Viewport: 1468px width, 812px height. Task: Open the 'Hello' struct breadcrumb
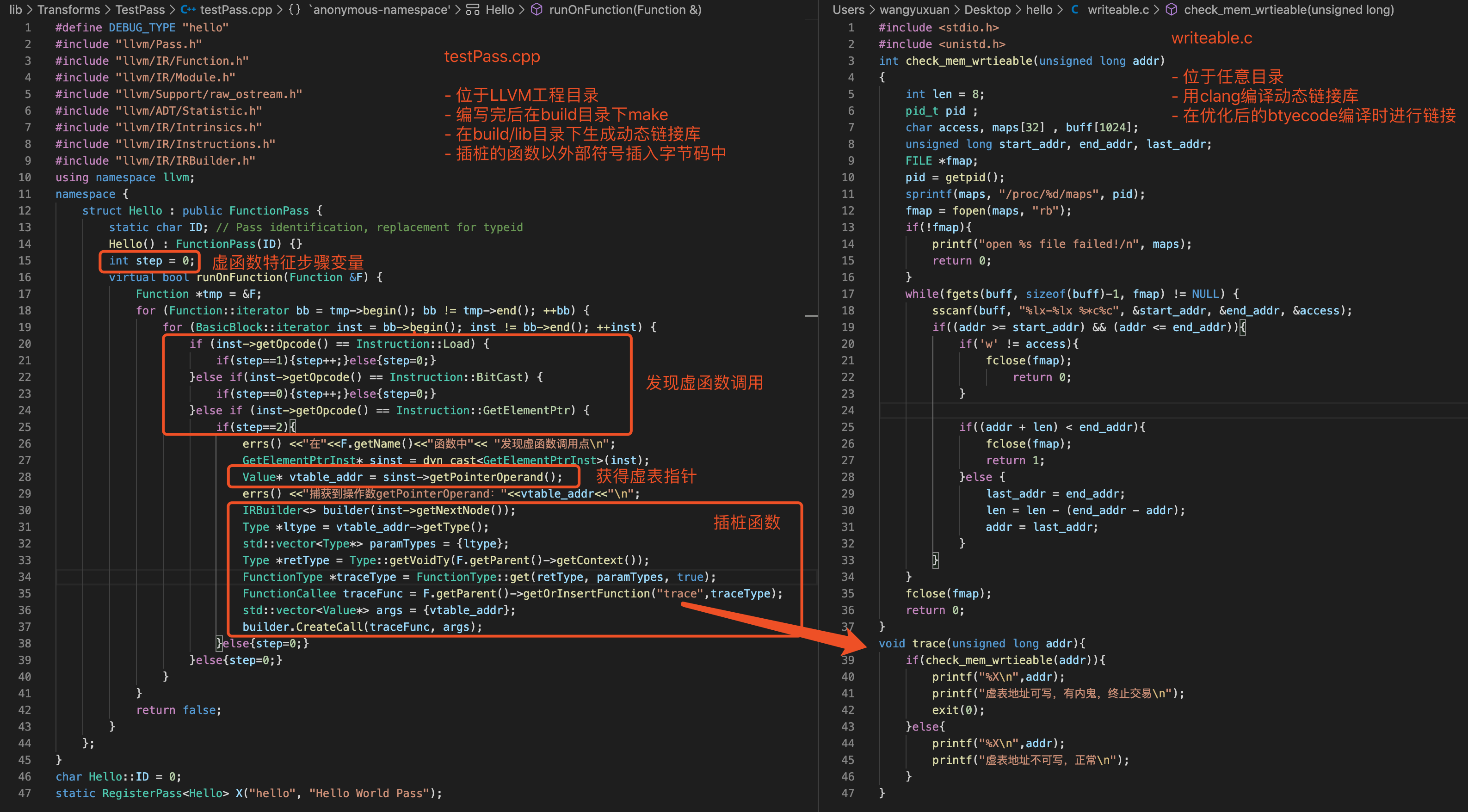tap(500, 10)
